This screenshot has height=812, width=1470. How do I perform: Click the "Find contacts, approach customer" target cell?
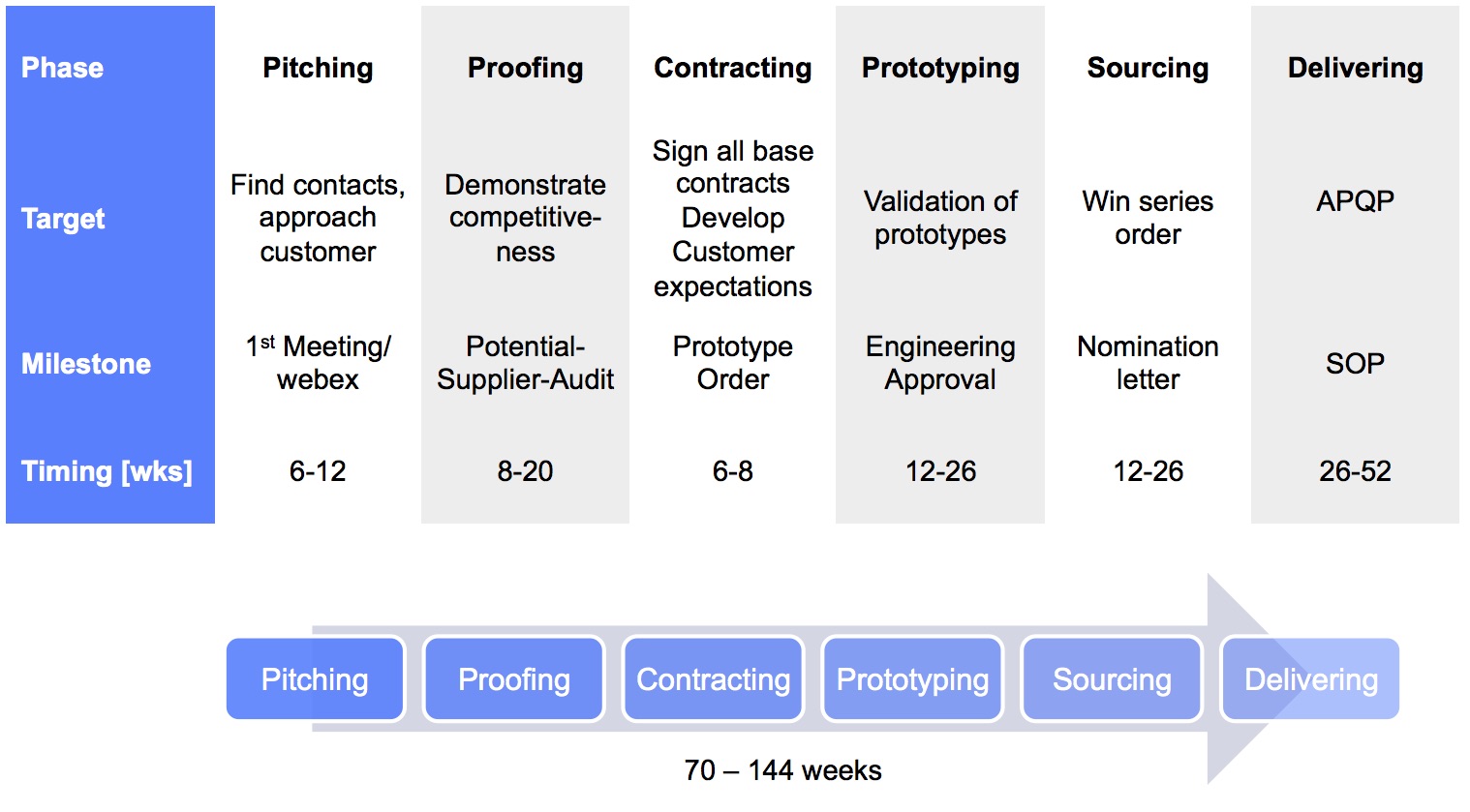[318, 218]
